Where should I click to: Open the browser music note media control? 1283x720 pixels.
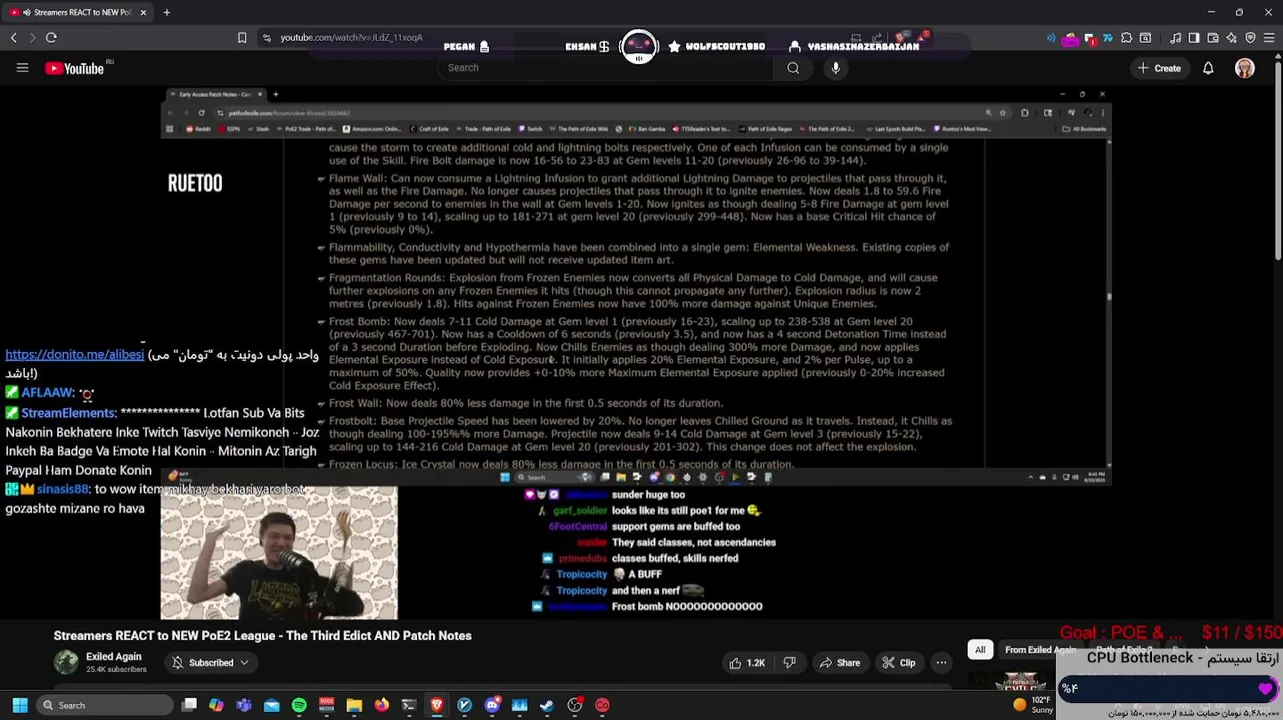[1175, 38]
